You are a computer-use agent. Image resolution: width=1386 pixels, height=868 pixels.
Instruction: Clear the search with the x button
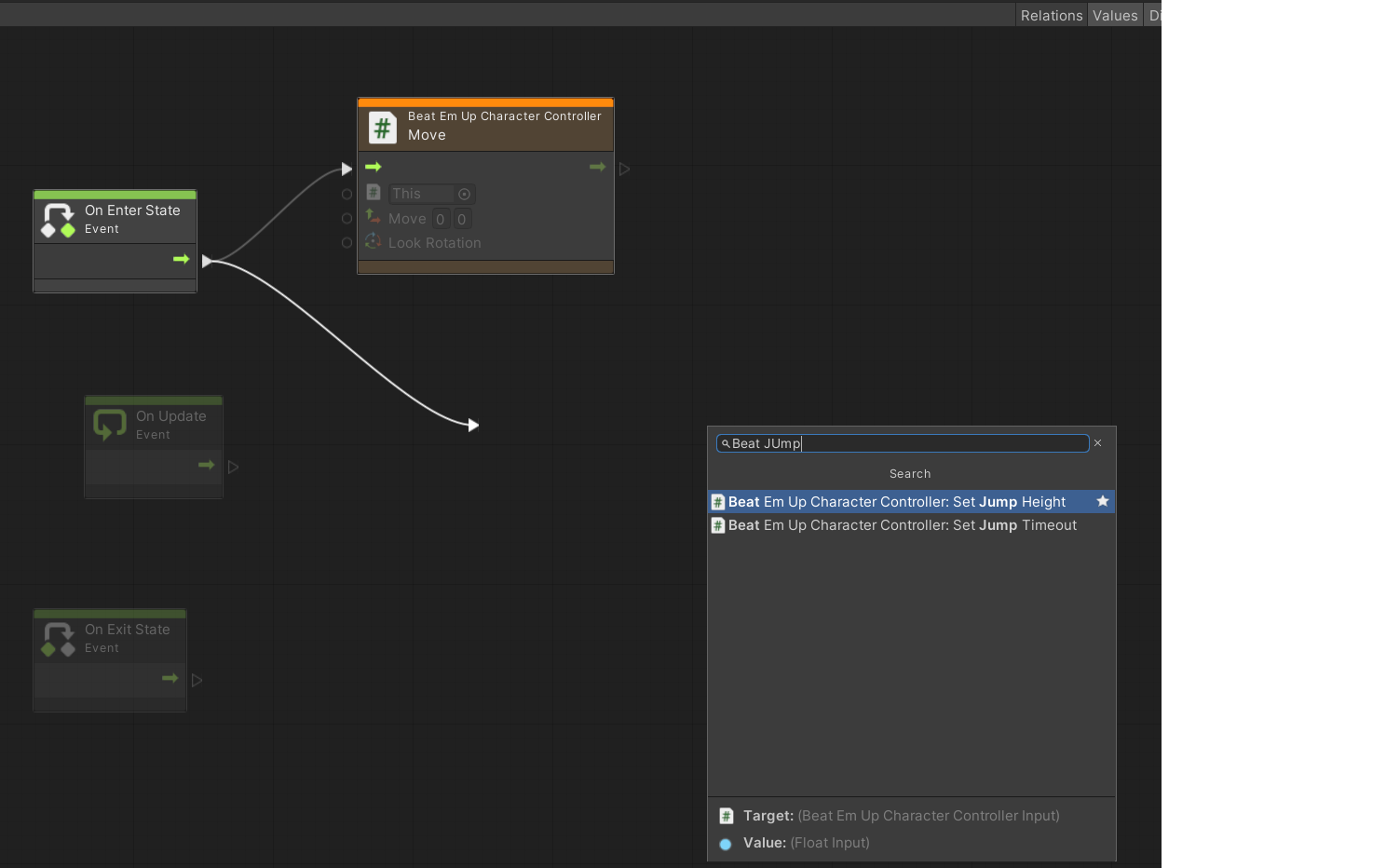[1097, 442]
